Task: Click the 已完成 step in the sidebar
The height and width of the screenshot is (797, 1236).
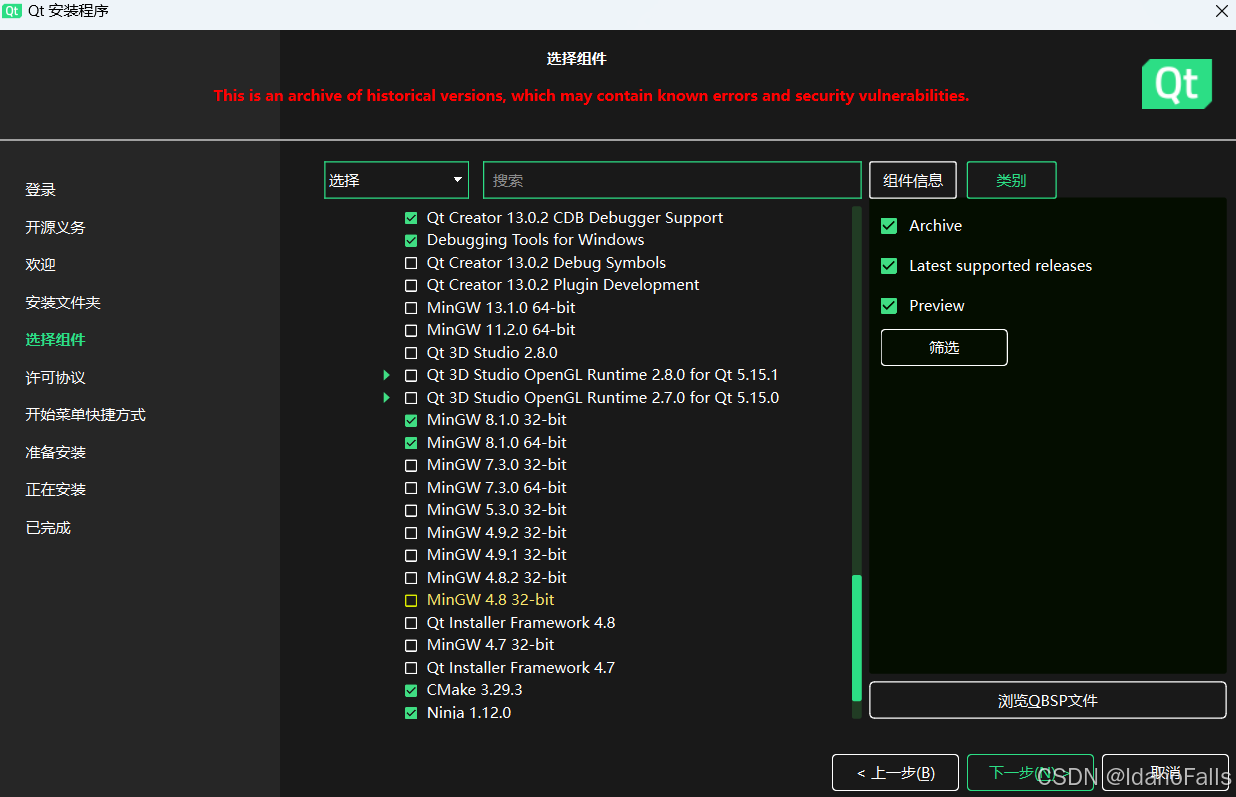Action: [x=48, y=528]
